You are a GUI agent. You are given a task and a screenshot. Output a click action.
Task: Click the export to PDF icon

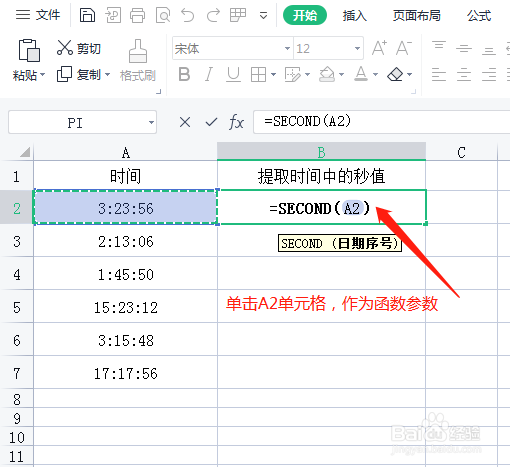(113, 15)
